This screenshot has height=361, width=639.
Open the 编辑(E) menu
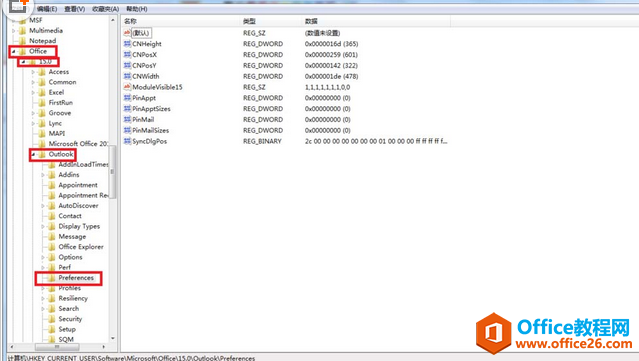click(47, 9)
